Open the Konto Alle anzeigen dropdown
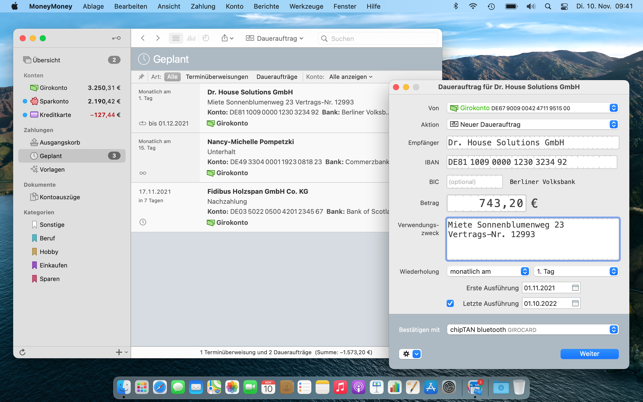643x402 pixels. coord(351,77)
